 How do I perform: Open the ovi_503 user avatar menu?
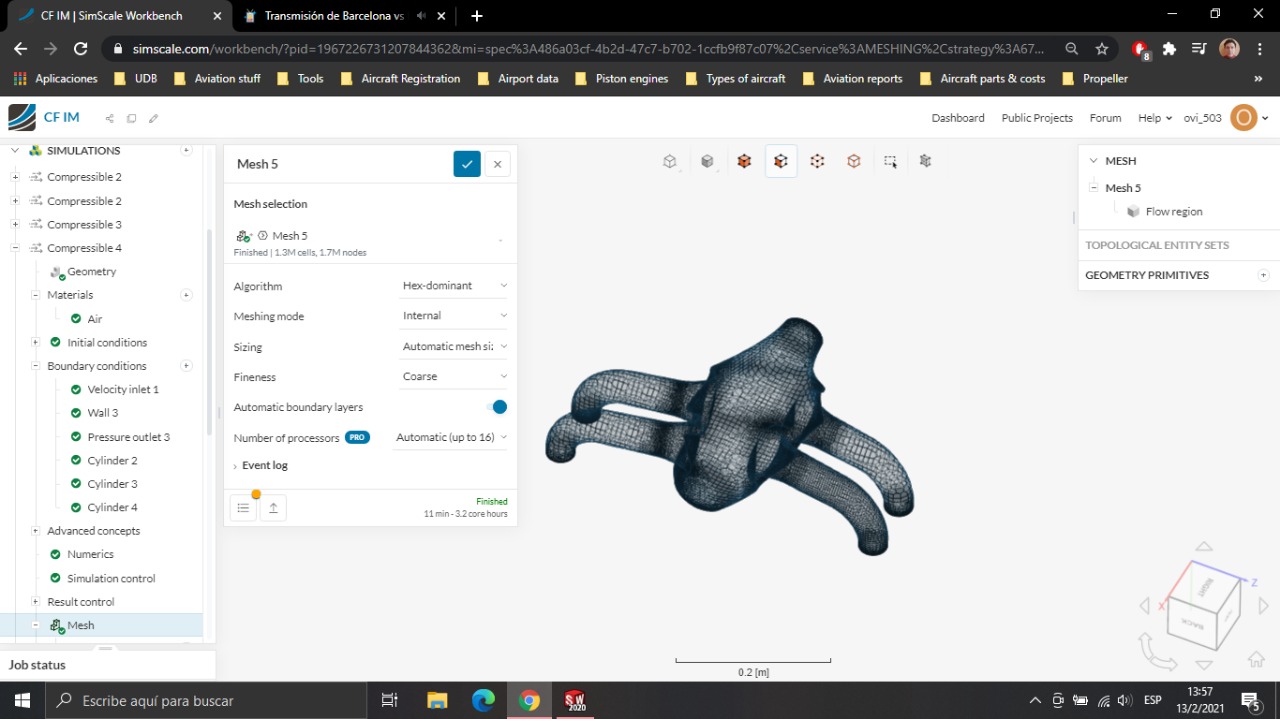pyautogui.click(x=1244, y=118)
